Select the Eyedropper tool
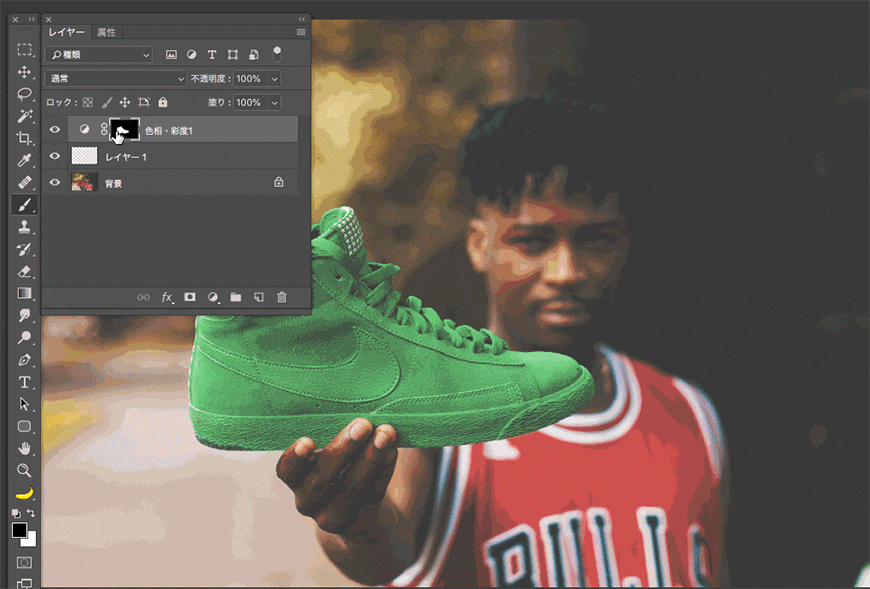 [x=24, y=160]
